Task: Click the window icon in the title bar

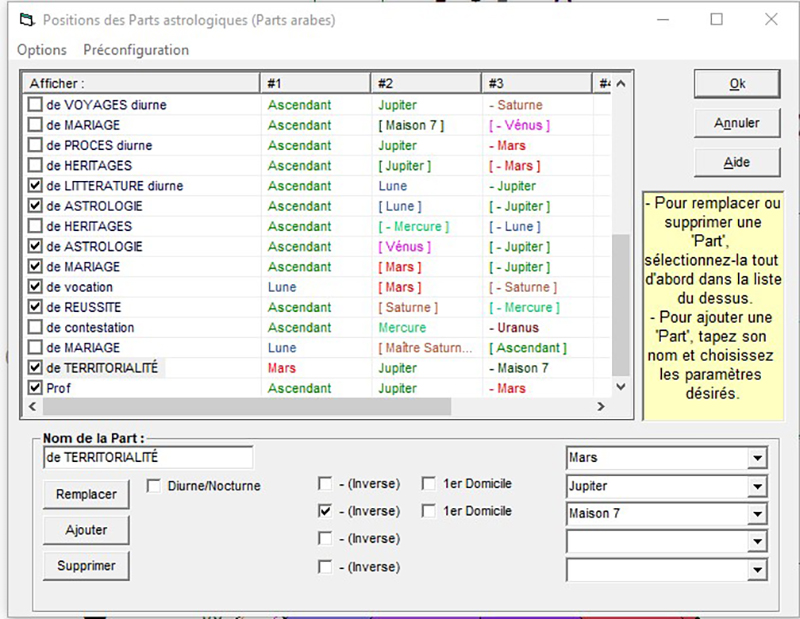Action: [x=27, y=20]
